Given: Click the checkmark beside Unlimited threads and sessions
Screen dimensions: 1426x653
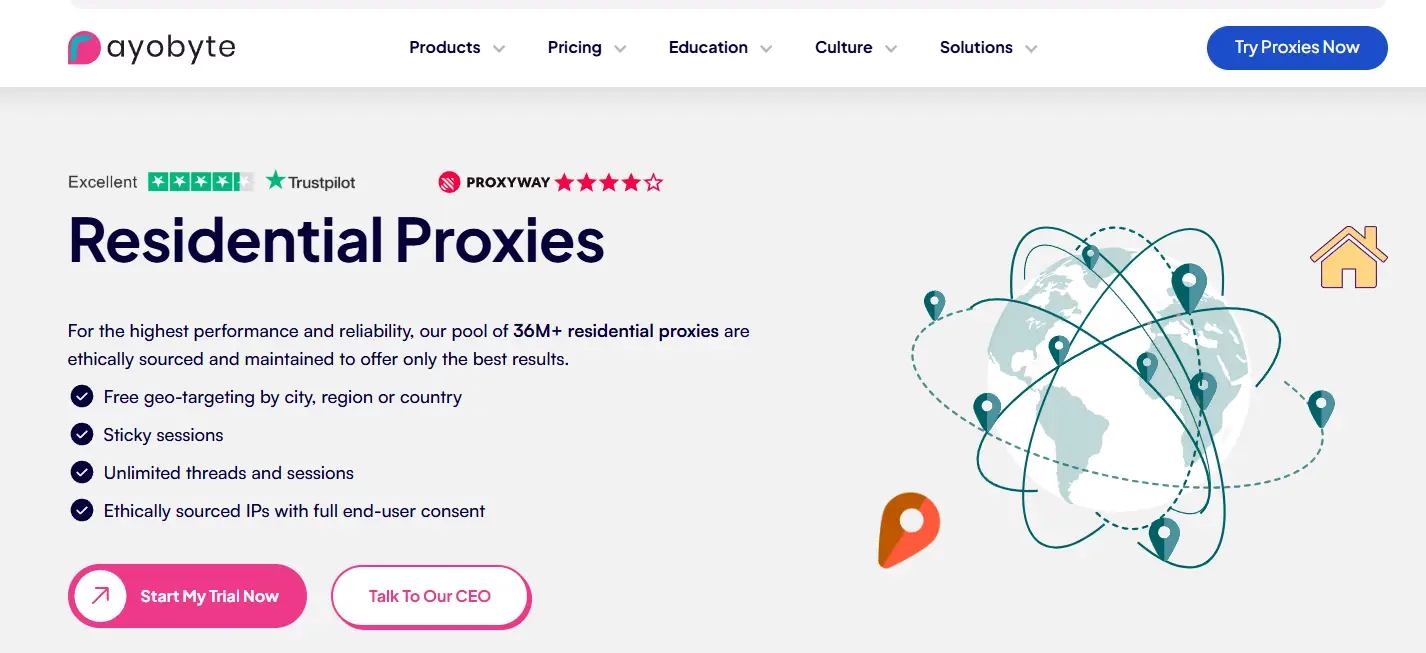Looking at the screenshot, I should coord(82,473).
